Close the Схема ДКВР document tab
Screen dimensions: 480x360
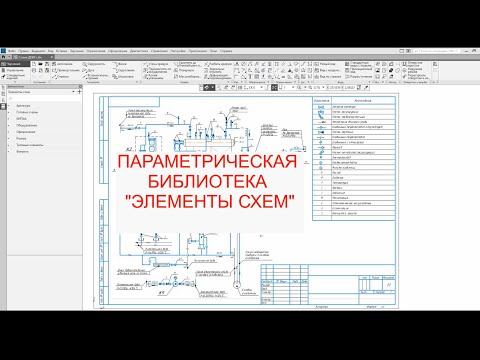52,57
